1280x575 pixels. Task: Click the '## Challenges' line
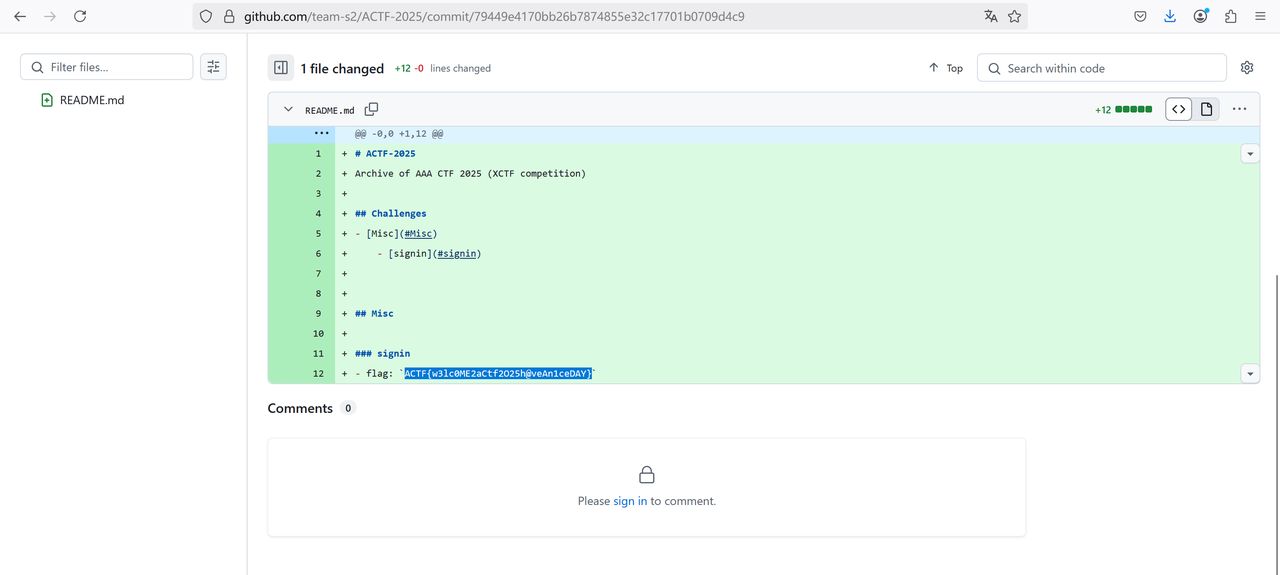[390, 213]
